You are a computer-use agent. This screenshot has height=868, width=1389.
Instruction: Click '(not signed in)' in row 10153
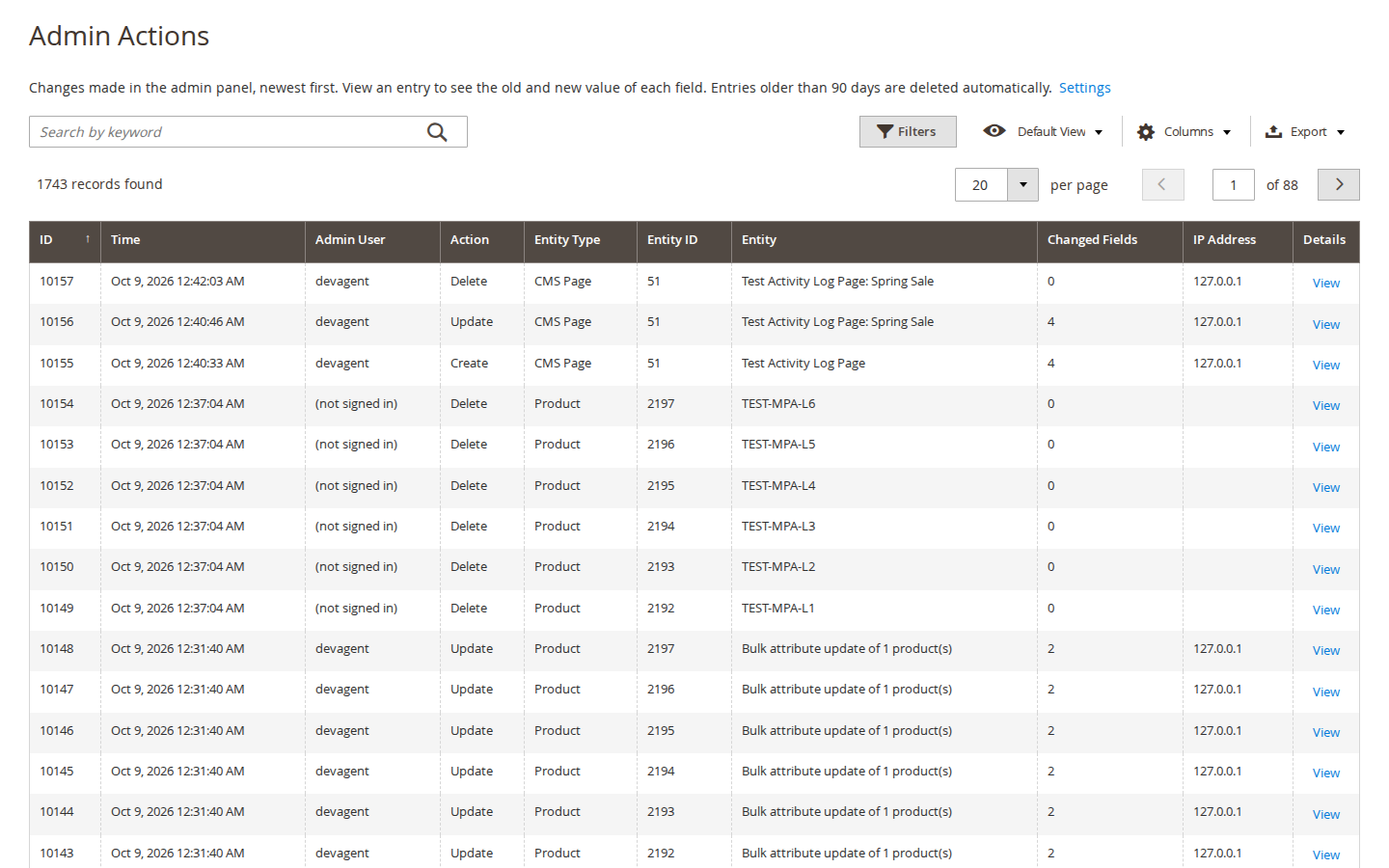[x=356, y=445]
